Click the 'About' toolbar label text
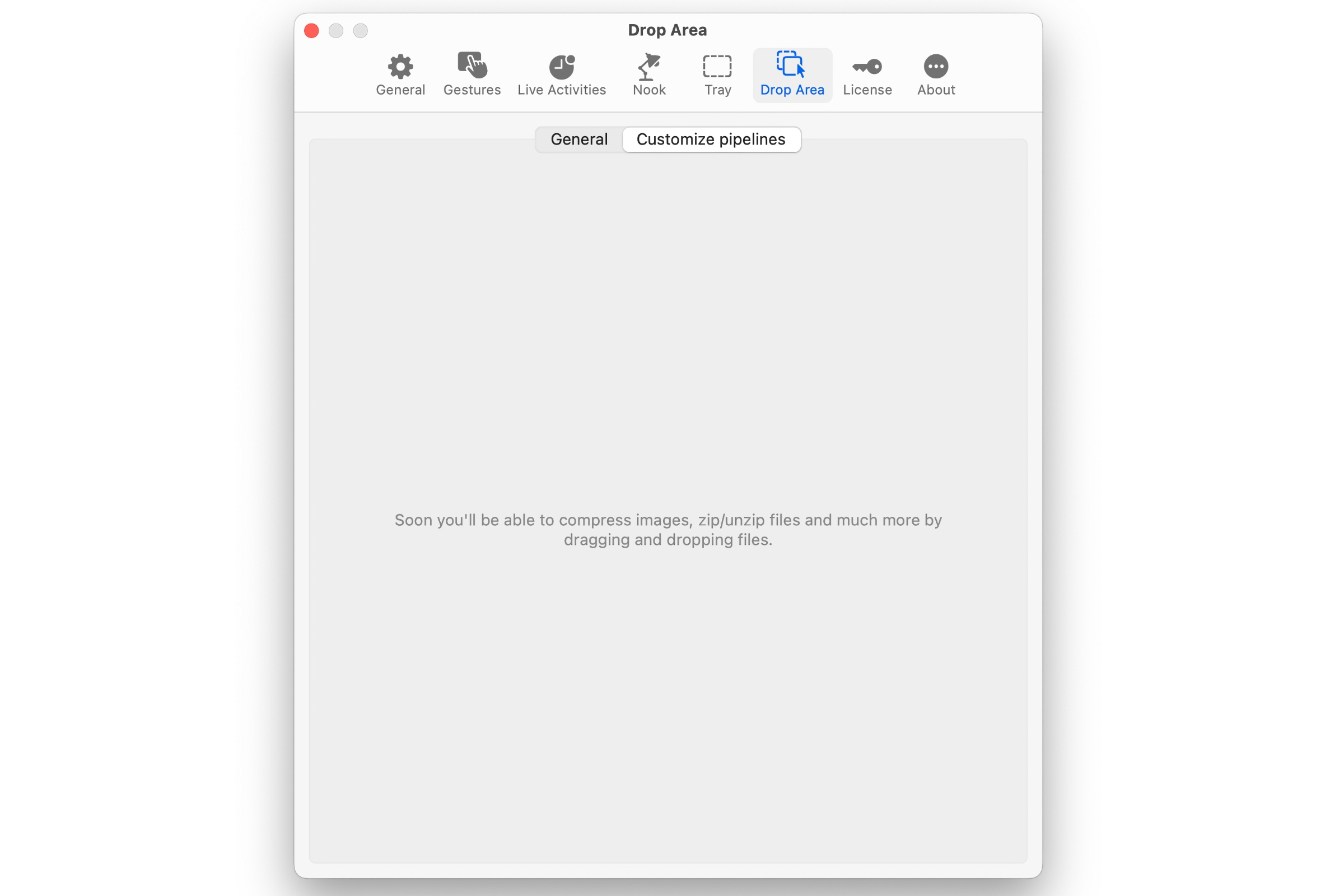 pos(935,90)
